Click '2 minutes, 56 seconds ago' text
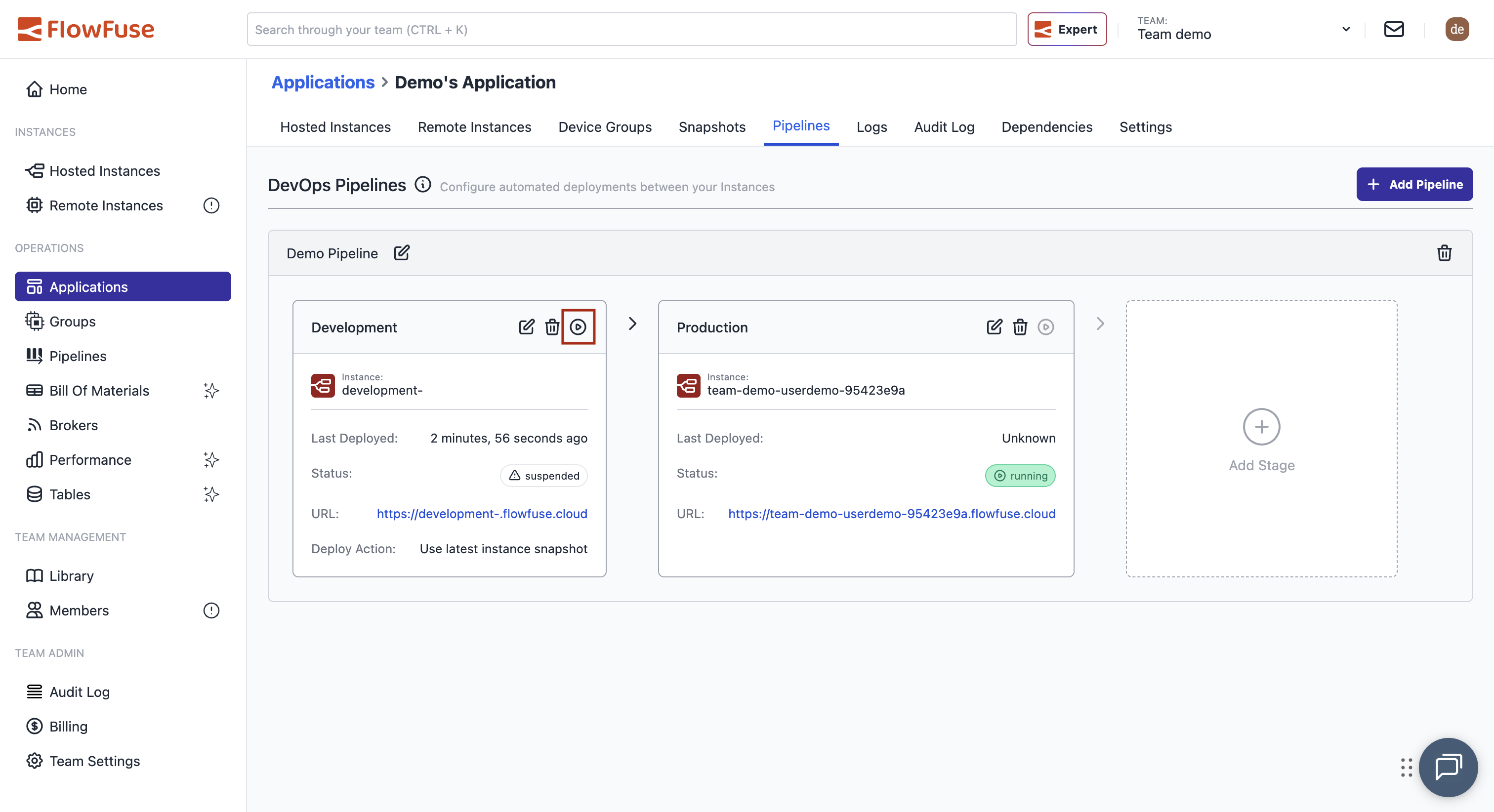This screenshot has width=1494, height=812. [x=509, y=438]
